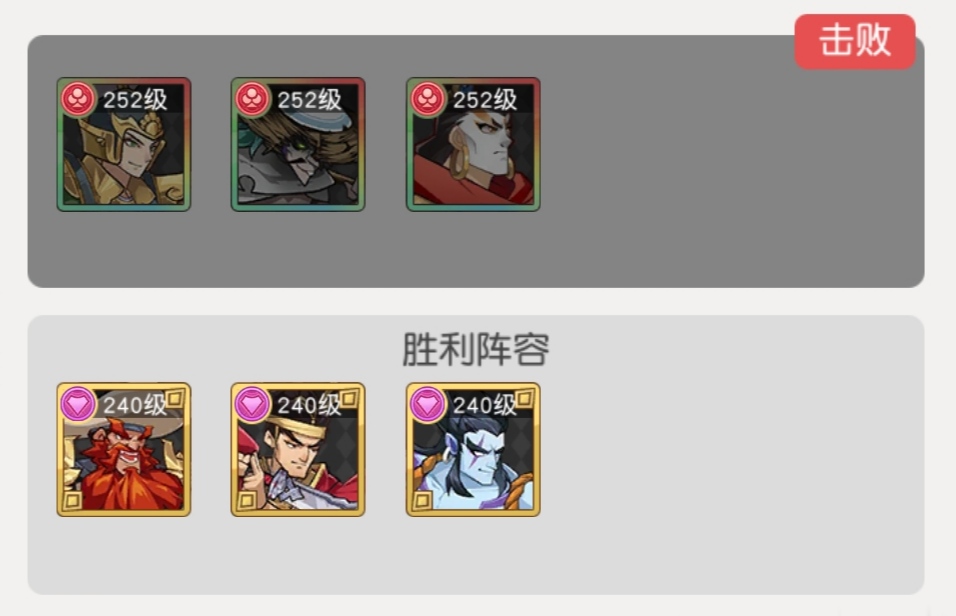This screenshot has height=616, width=956.
Task: Click red faction badge on red-robed hero
Action: pyautogui.click(x=427, y=99)
